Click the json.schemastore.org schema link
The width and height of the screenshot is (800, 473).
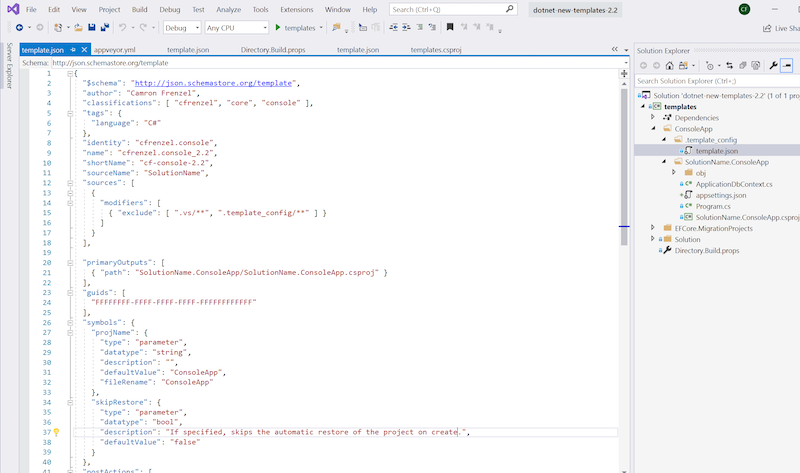pos(215,83)
